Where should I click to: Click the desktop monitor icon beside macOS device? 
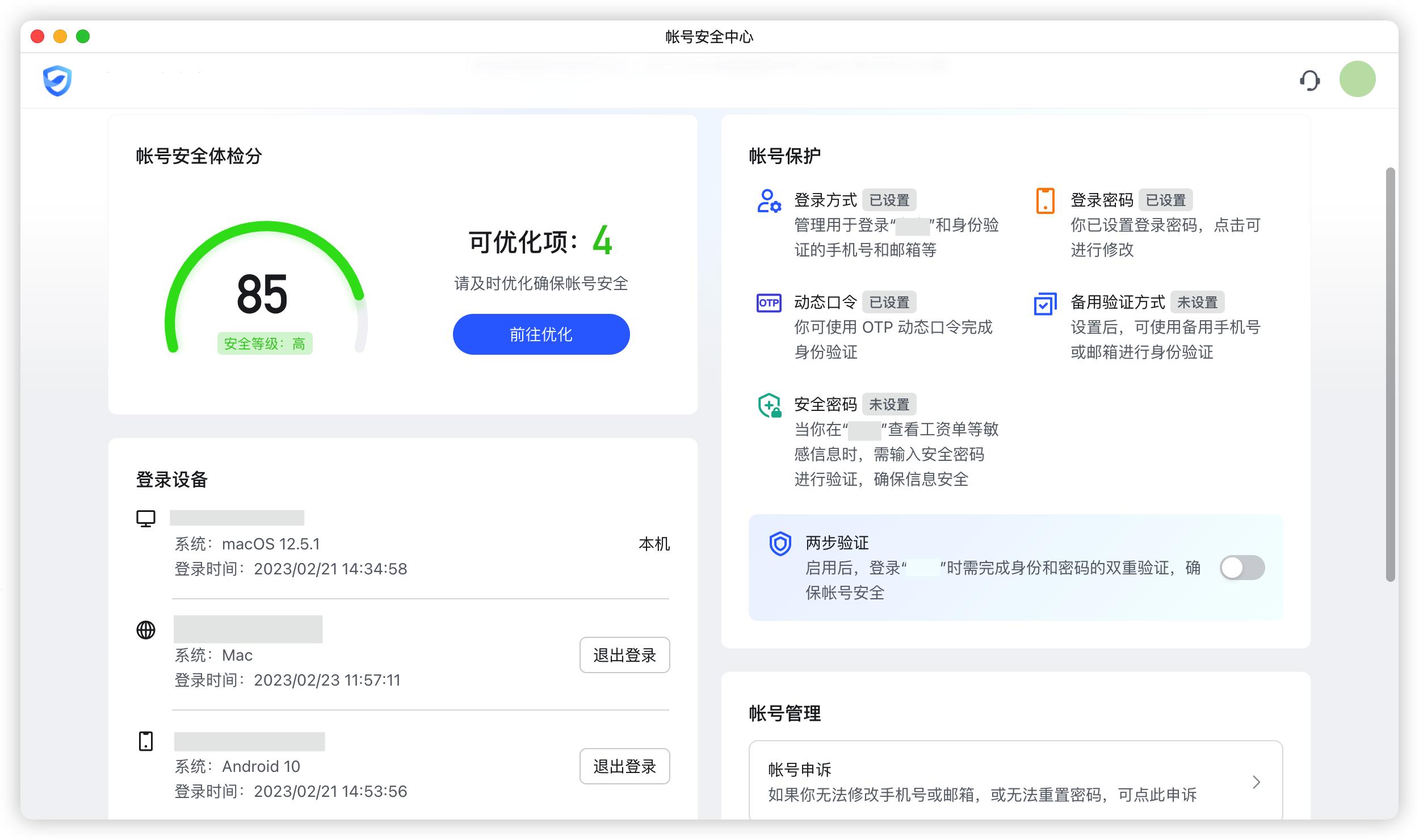click(146, 517)
